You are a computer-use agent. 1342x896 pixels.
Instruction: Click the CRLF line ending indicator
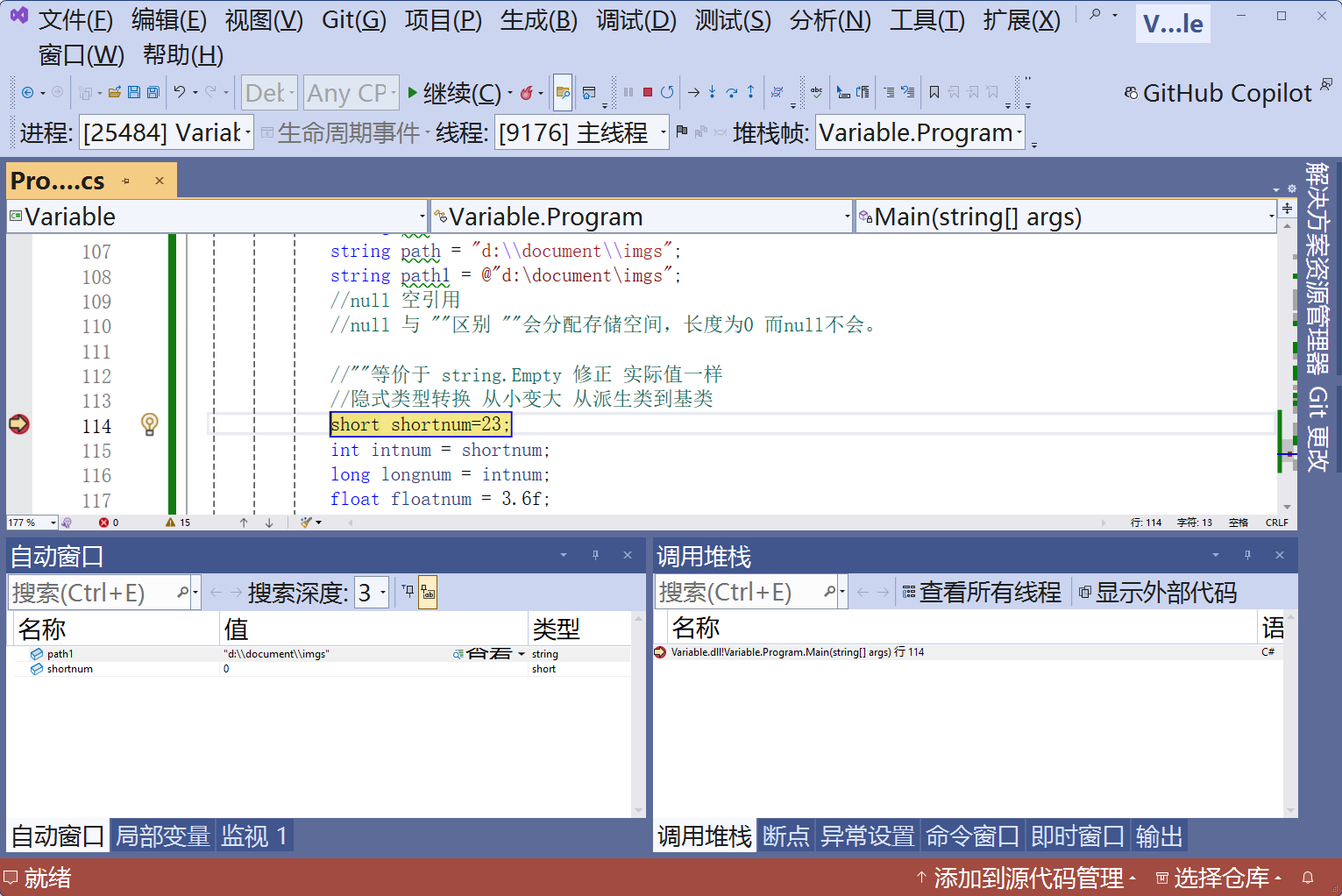[1276, 523]
